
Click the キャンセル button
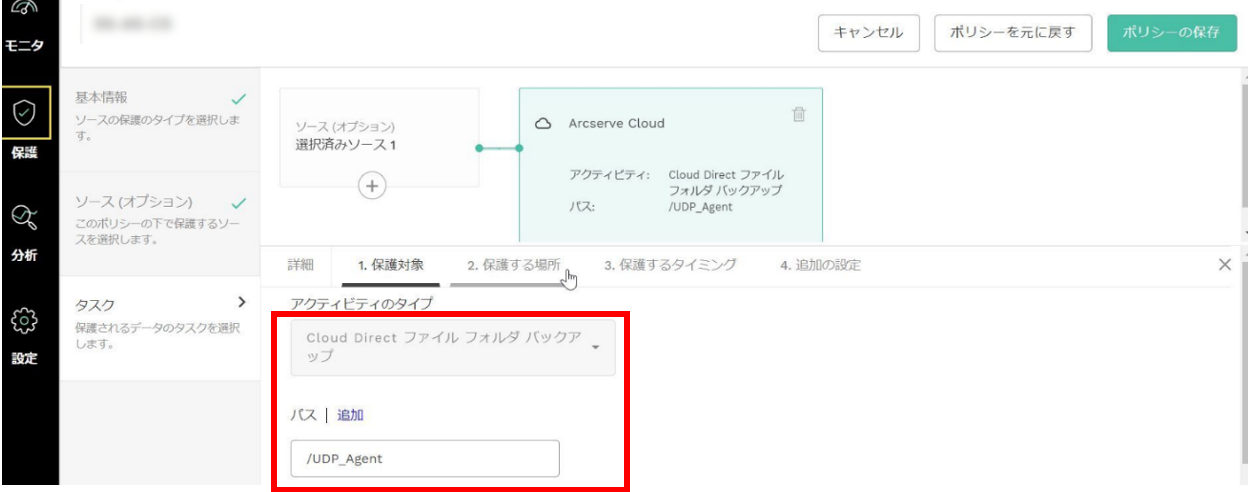pos(869,32)
